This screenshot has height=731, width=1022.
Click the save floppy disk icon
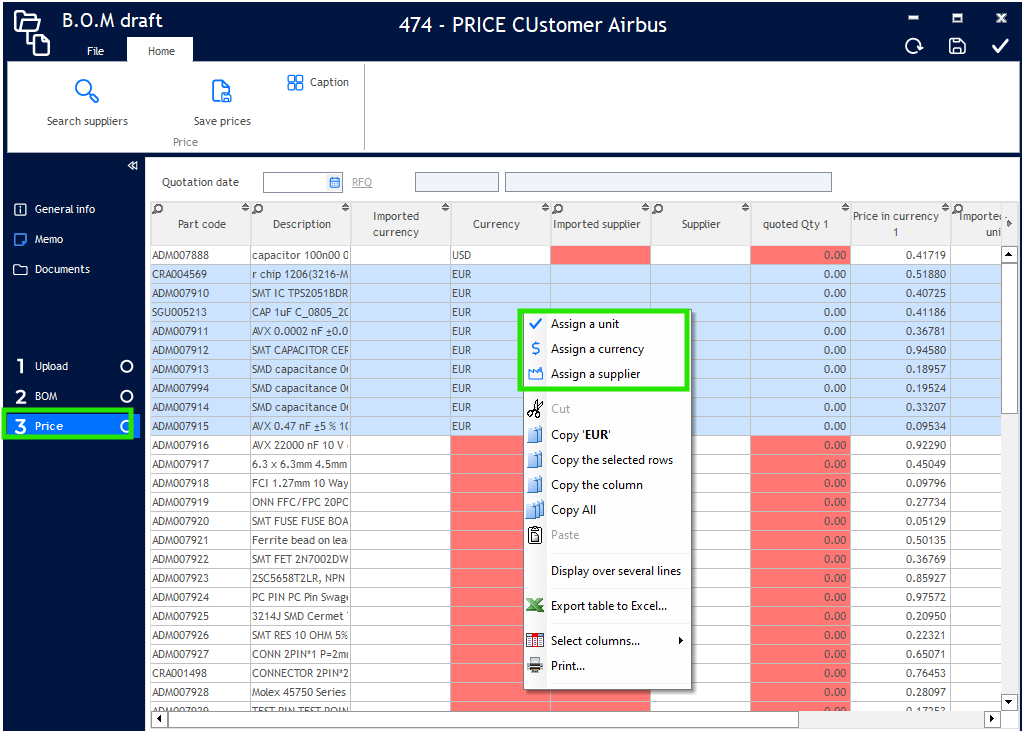[957, 46]
